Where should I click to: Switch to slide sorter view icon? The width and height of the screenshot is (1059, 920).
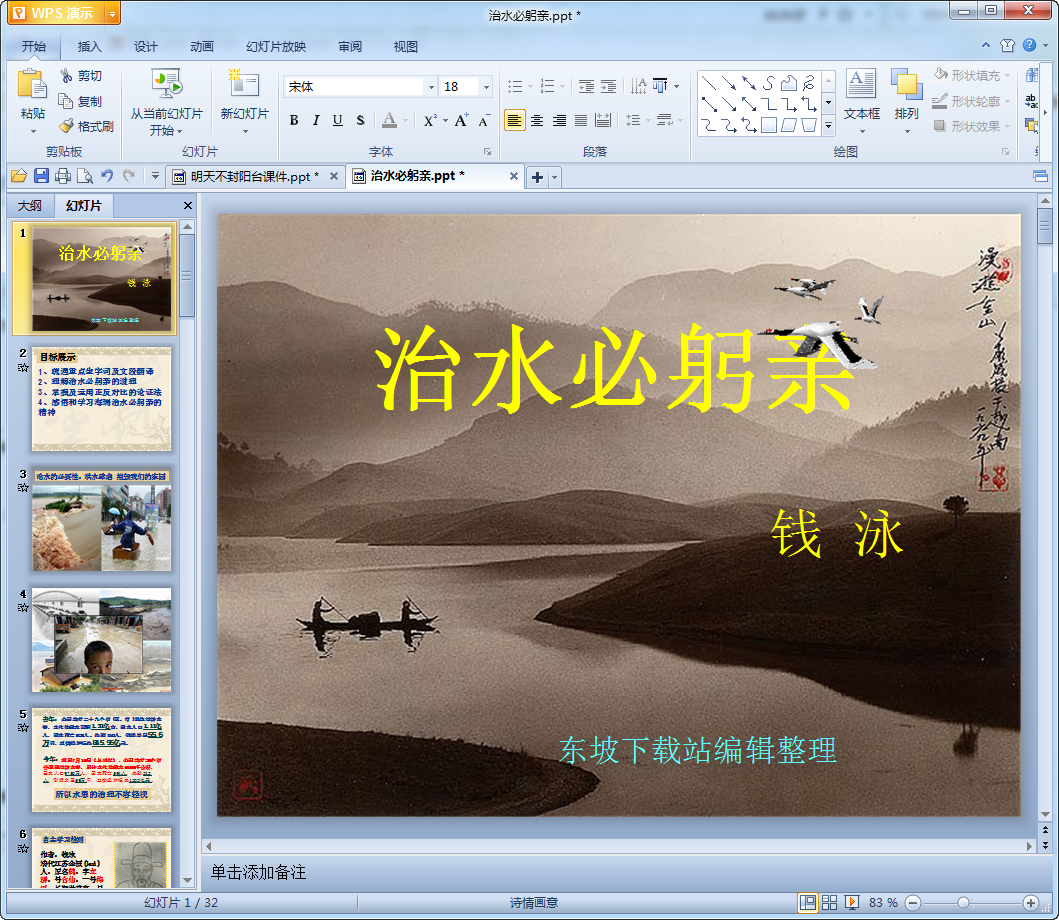(829, 902)
